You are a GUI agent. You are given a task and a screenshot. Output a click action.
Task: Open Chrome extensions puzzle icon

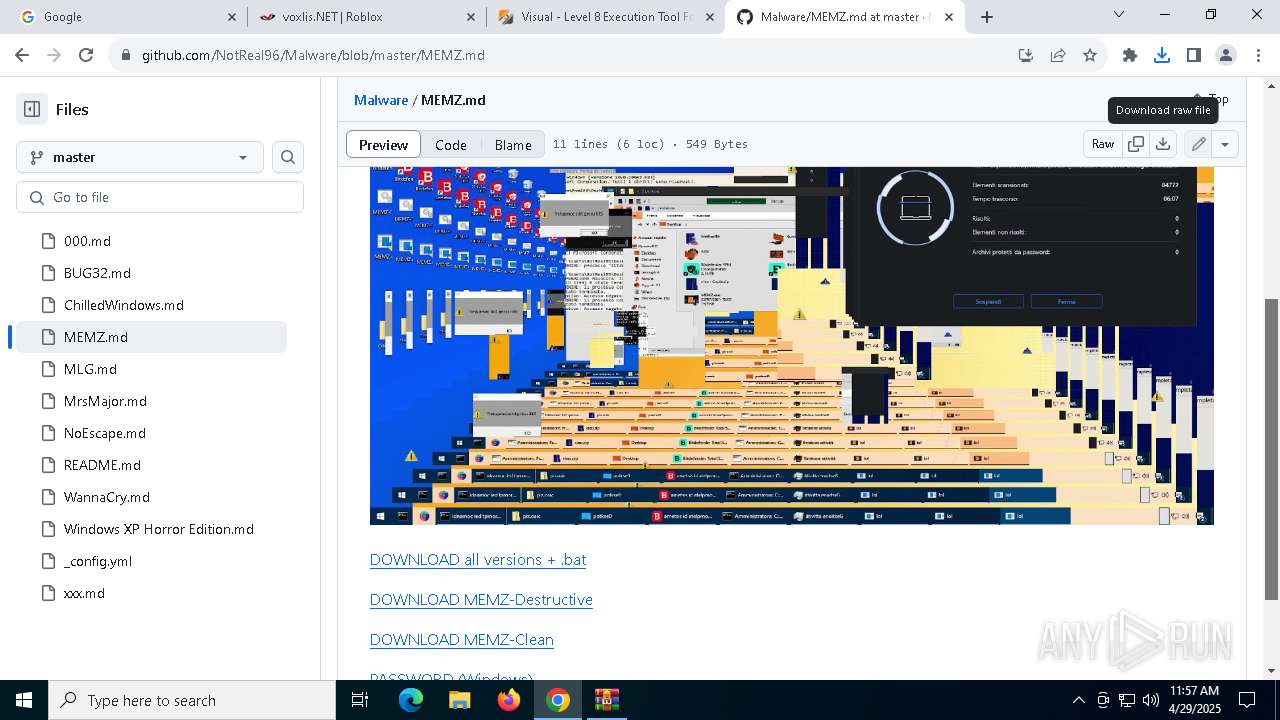tap(1130, 55)
